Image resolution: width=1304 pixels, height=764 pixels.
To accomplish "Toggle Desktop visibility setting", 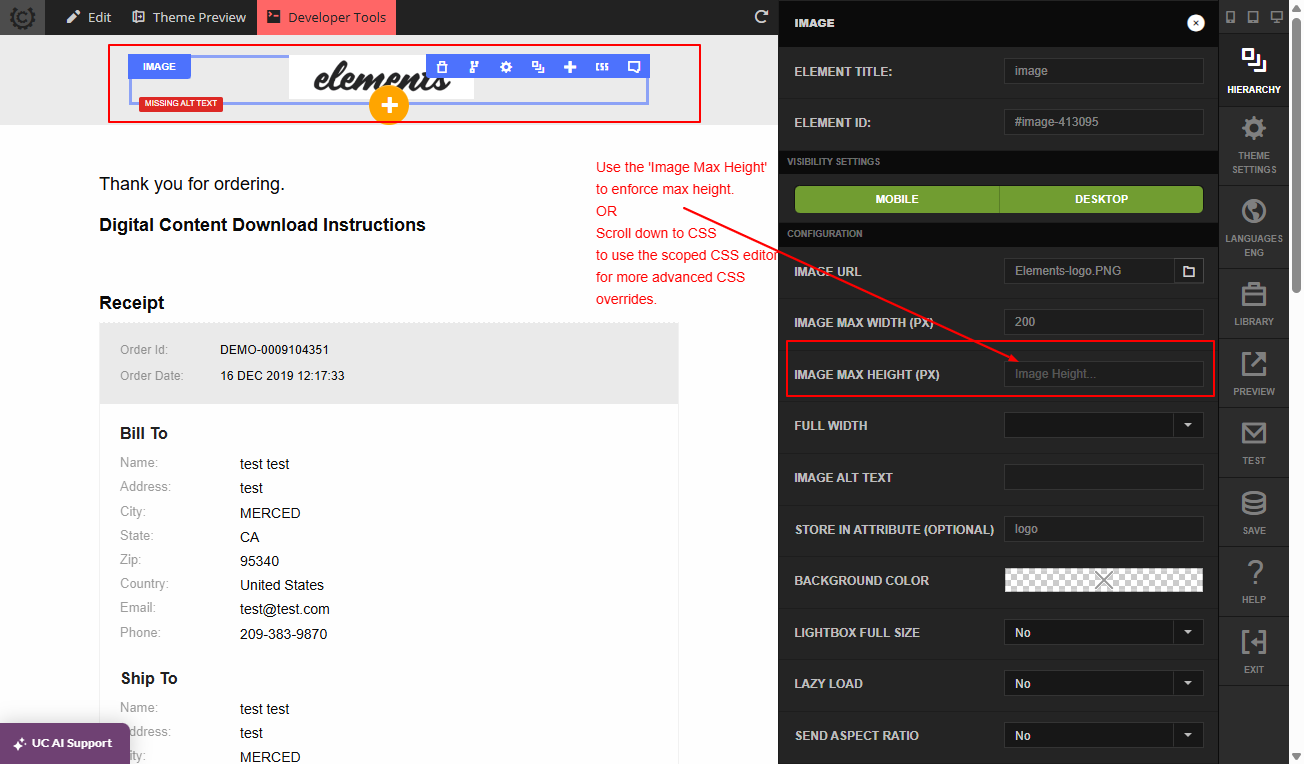I will [x=1101, y=199].
